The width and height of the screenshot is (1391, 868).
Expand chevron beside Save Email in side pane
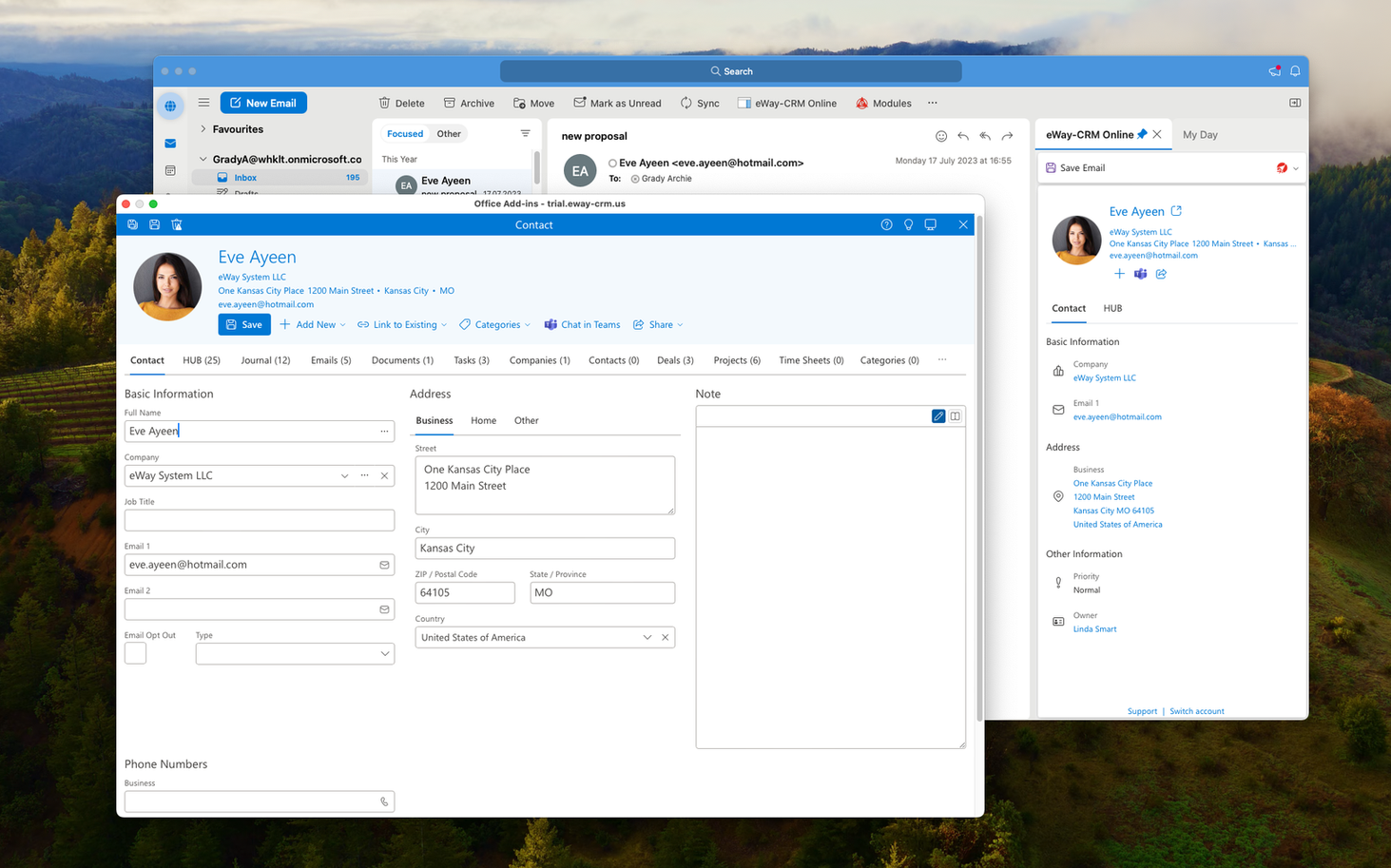point(1296,168)
